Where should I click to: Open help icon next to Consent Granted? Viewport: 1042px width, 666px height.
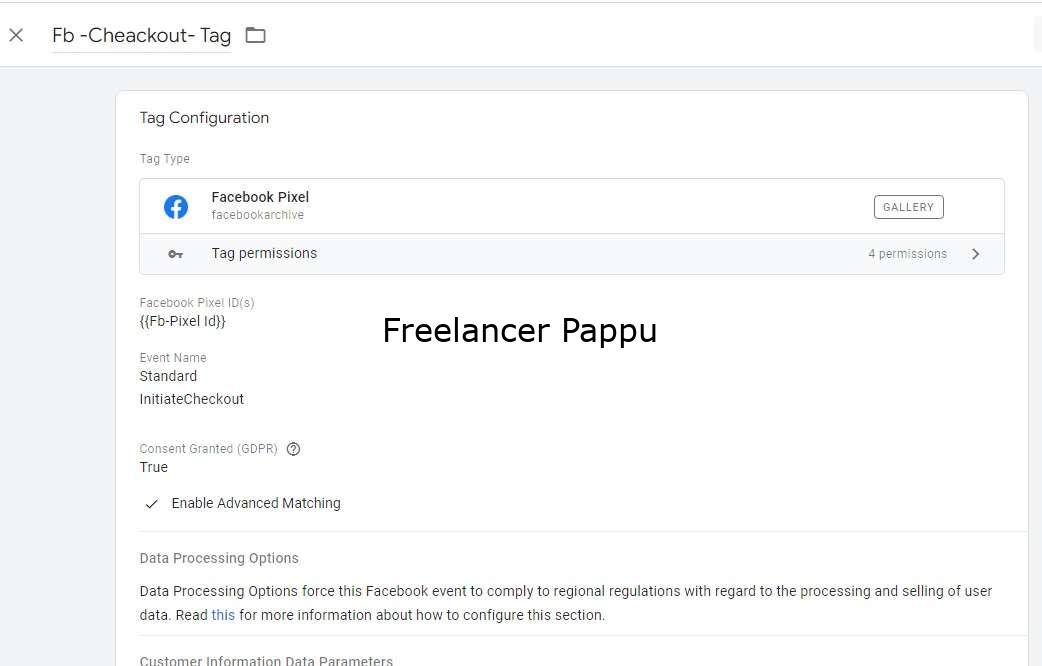[x=293, y=449]
